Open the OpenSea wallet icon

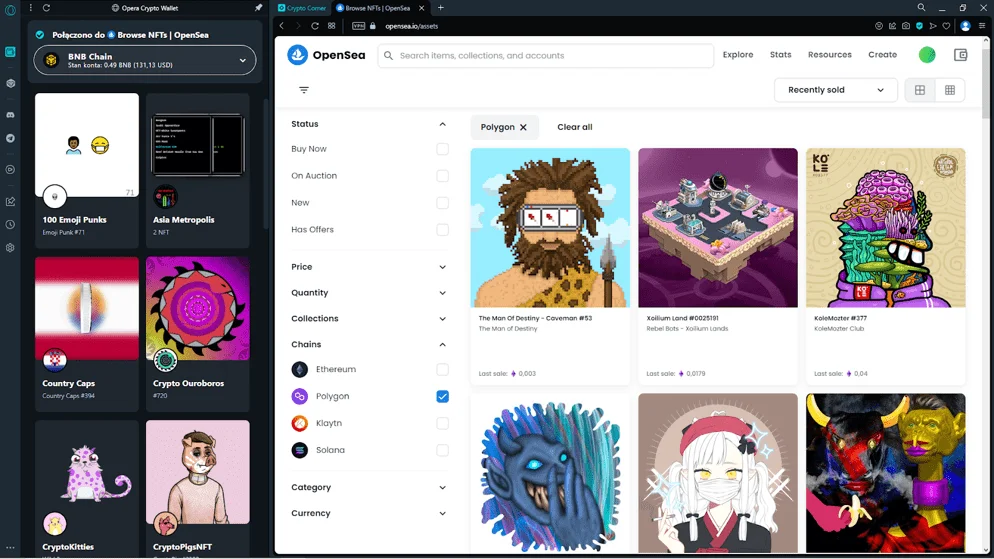click(960, 55)
